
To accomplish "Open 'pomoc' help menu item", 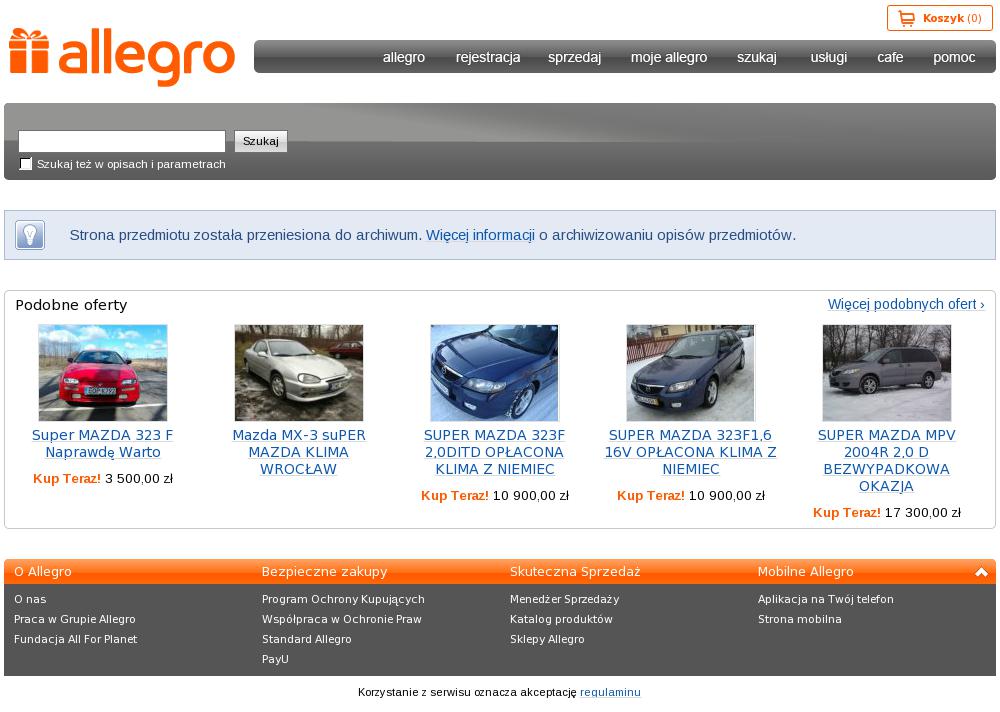I will (954, 57).
